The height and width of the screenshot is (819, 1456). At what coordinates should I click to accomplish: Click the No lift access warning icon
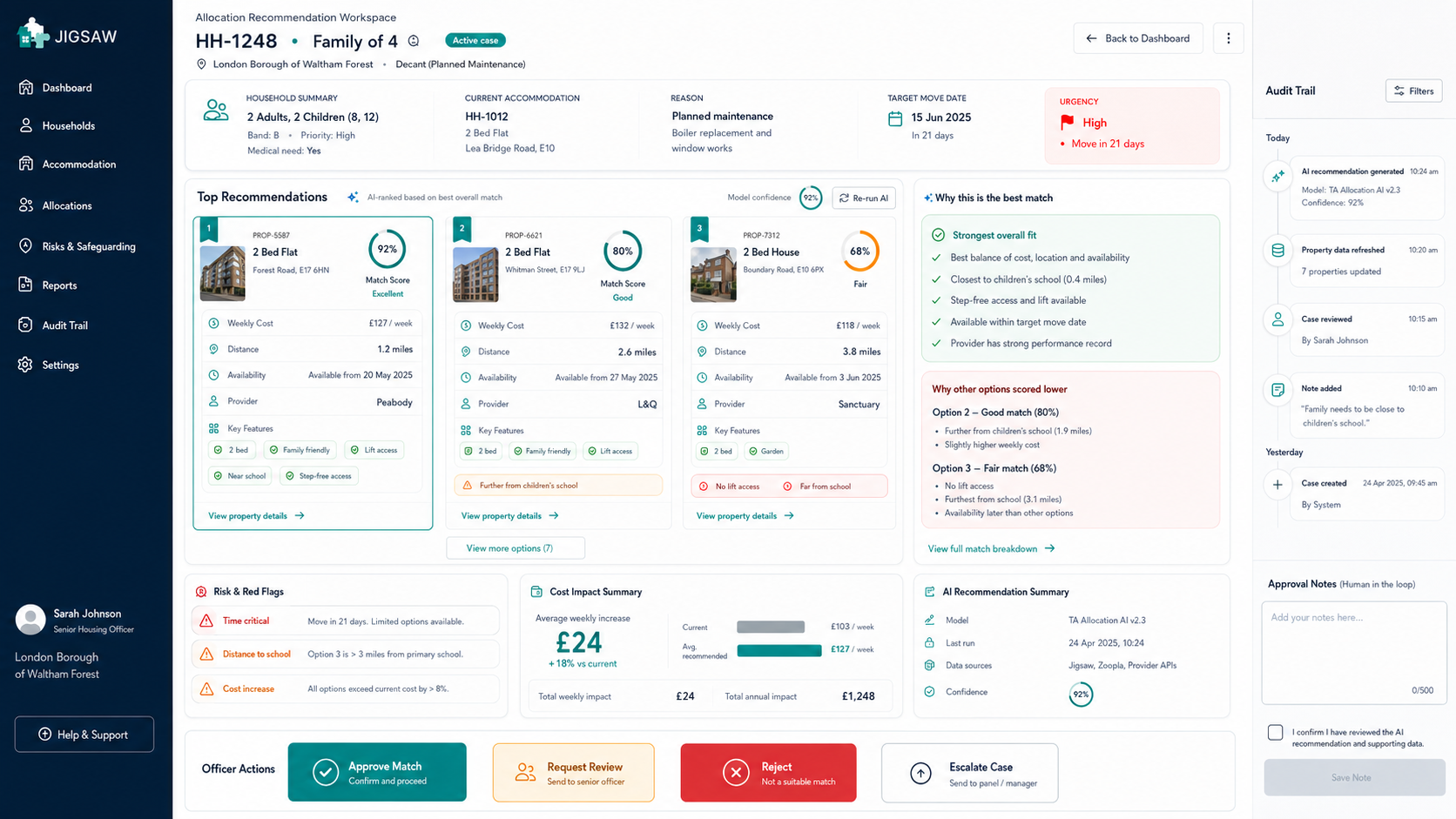point(703,487)
